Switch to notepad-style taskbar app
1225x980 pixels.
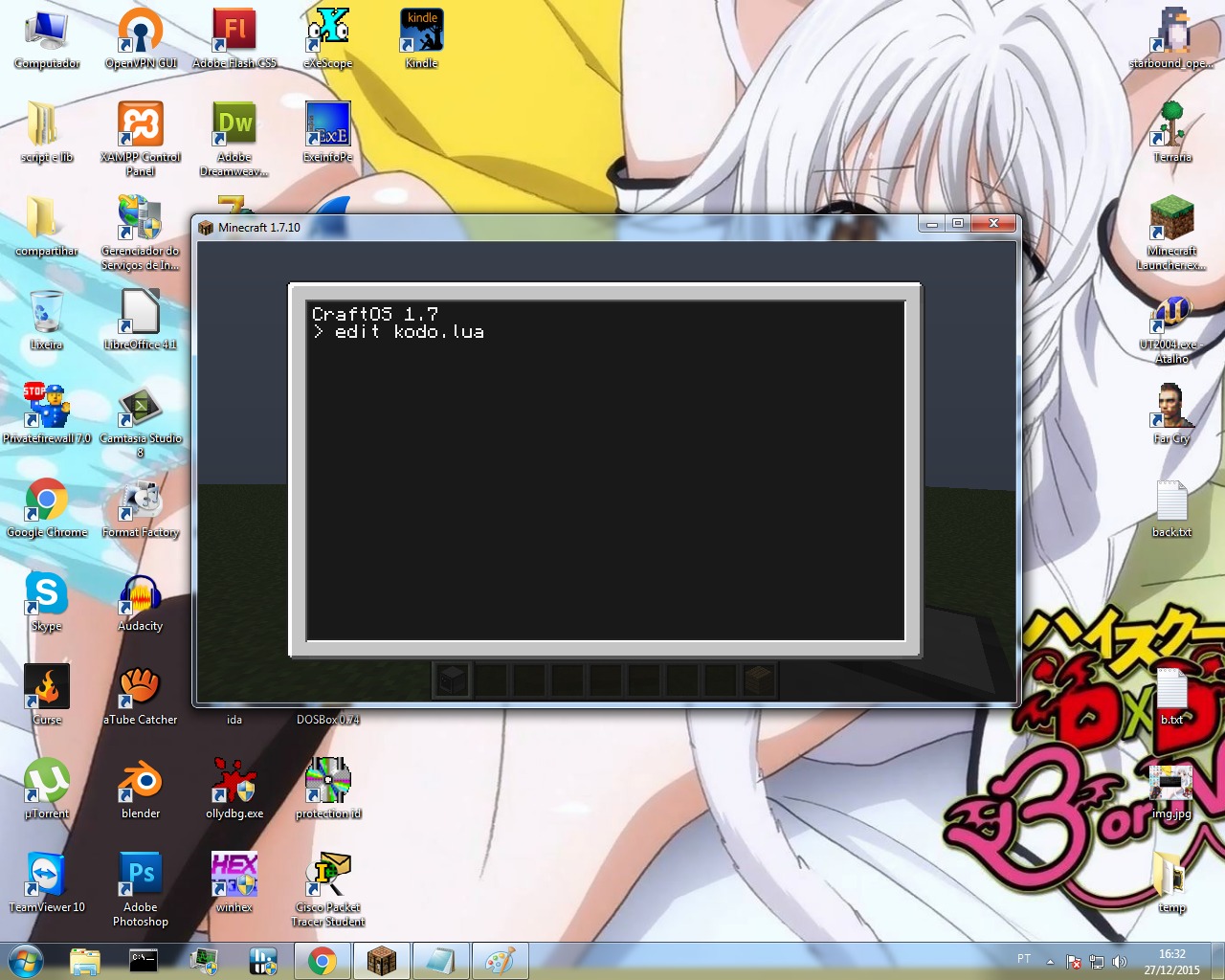click(440, 961)
